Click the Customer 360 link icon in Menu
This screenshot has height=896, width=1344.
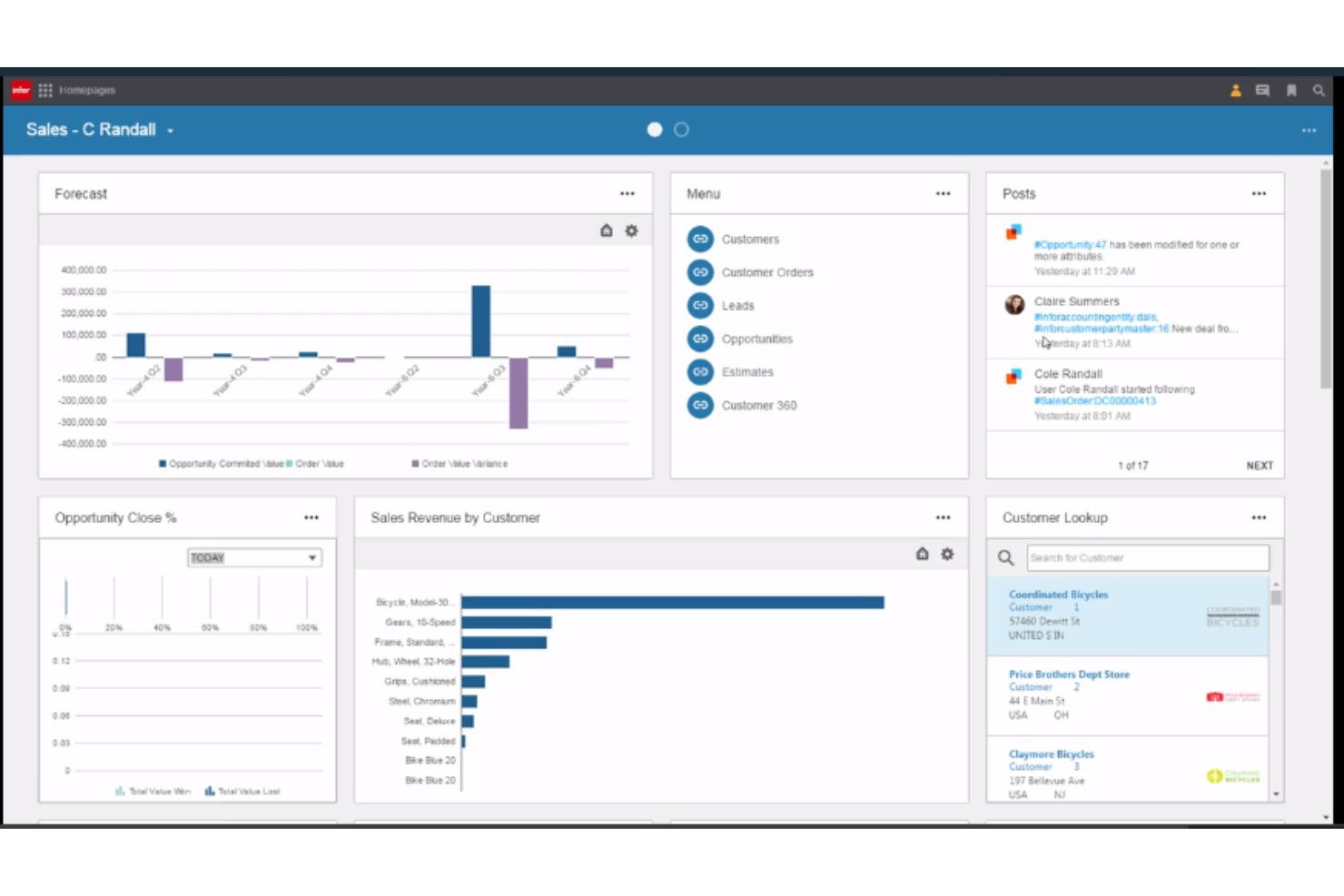coord(700,405)
